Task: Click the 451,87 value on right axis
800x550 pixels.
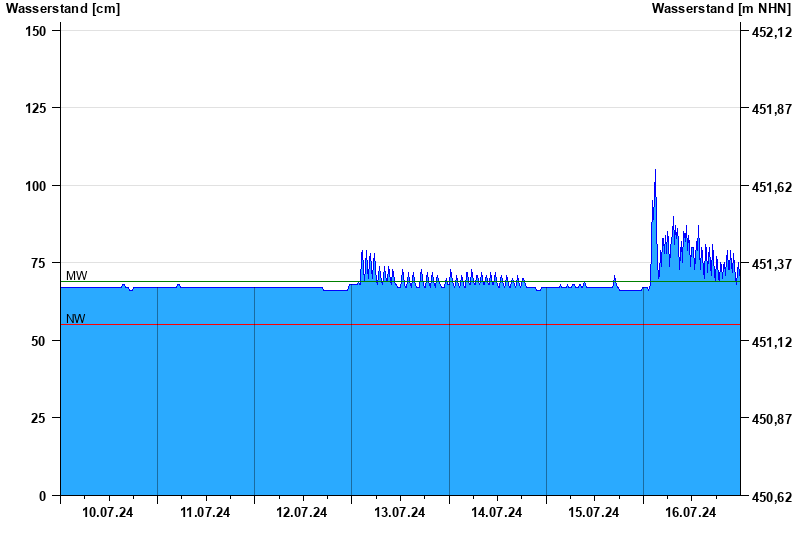Action: point(772,109)
